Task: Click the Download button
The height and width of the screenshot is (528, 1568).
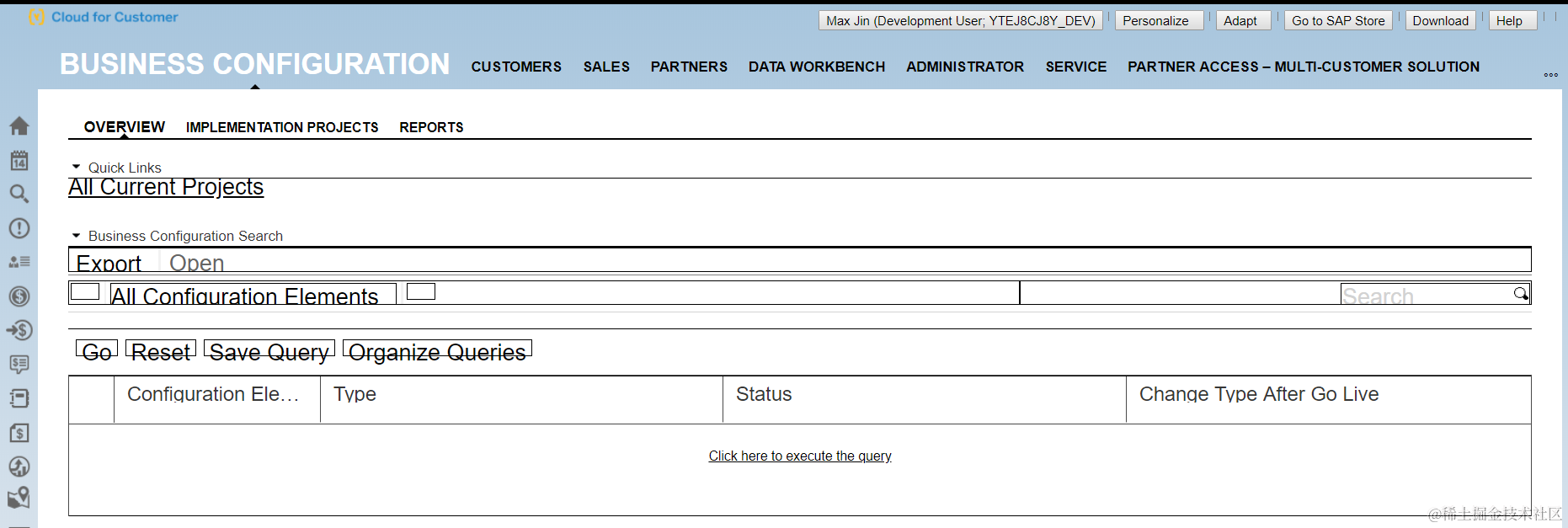Action: [x=1441, y=21]
